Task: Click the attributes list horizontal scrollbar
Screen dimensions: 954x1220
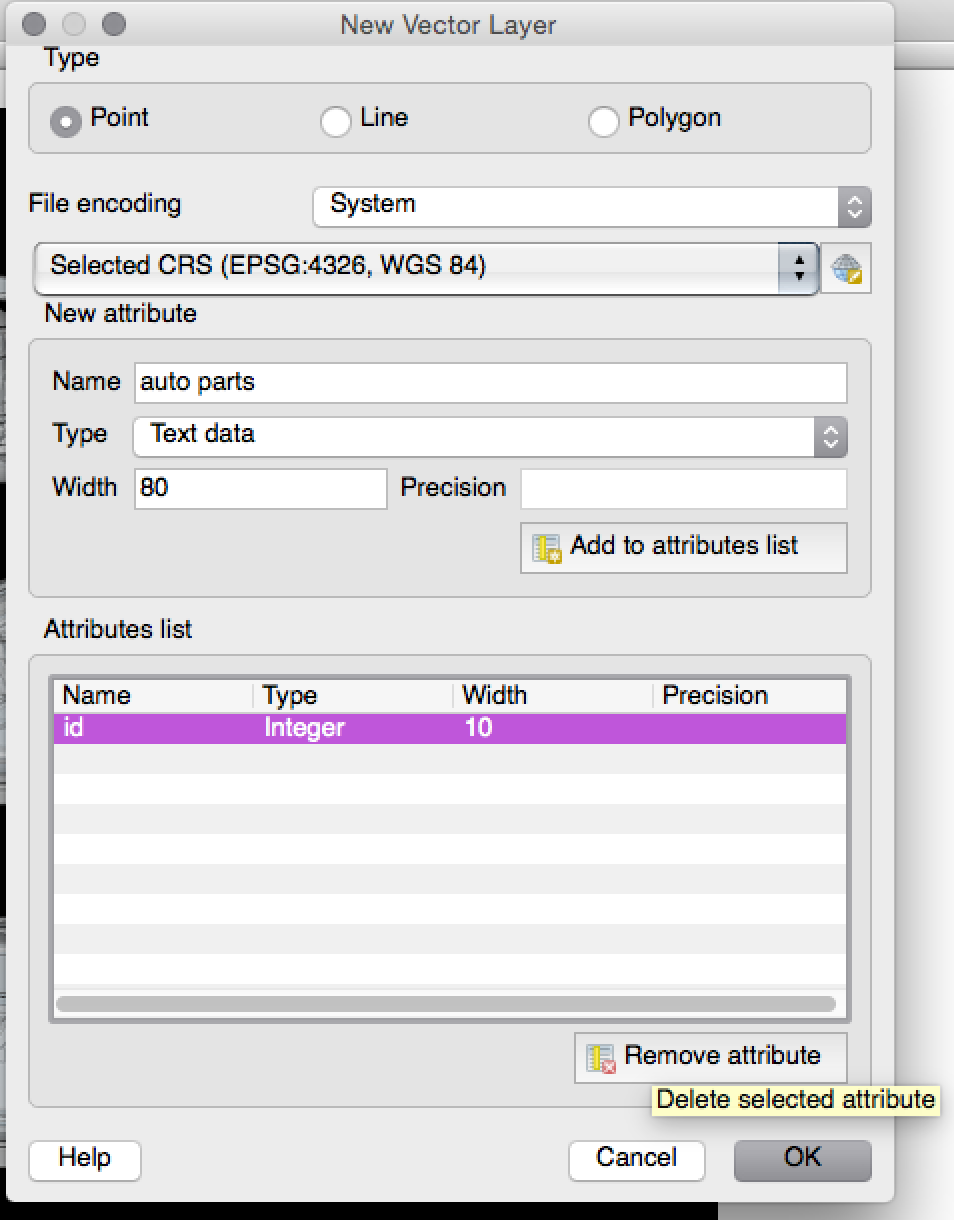Action: (x=446, y=1004)
